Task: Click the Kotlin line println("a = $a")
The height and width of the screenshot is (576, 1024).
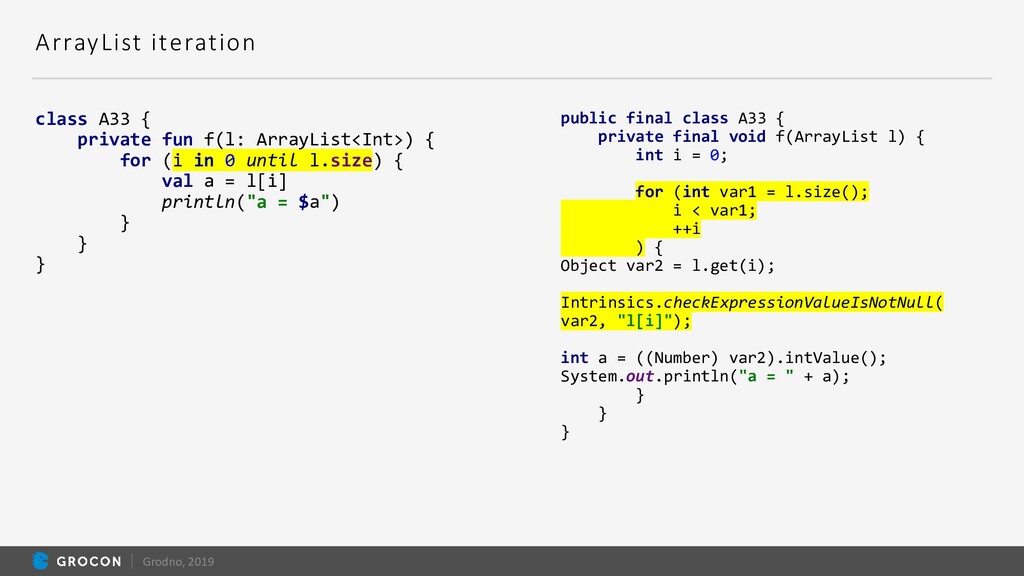Action: pos(251,202)
